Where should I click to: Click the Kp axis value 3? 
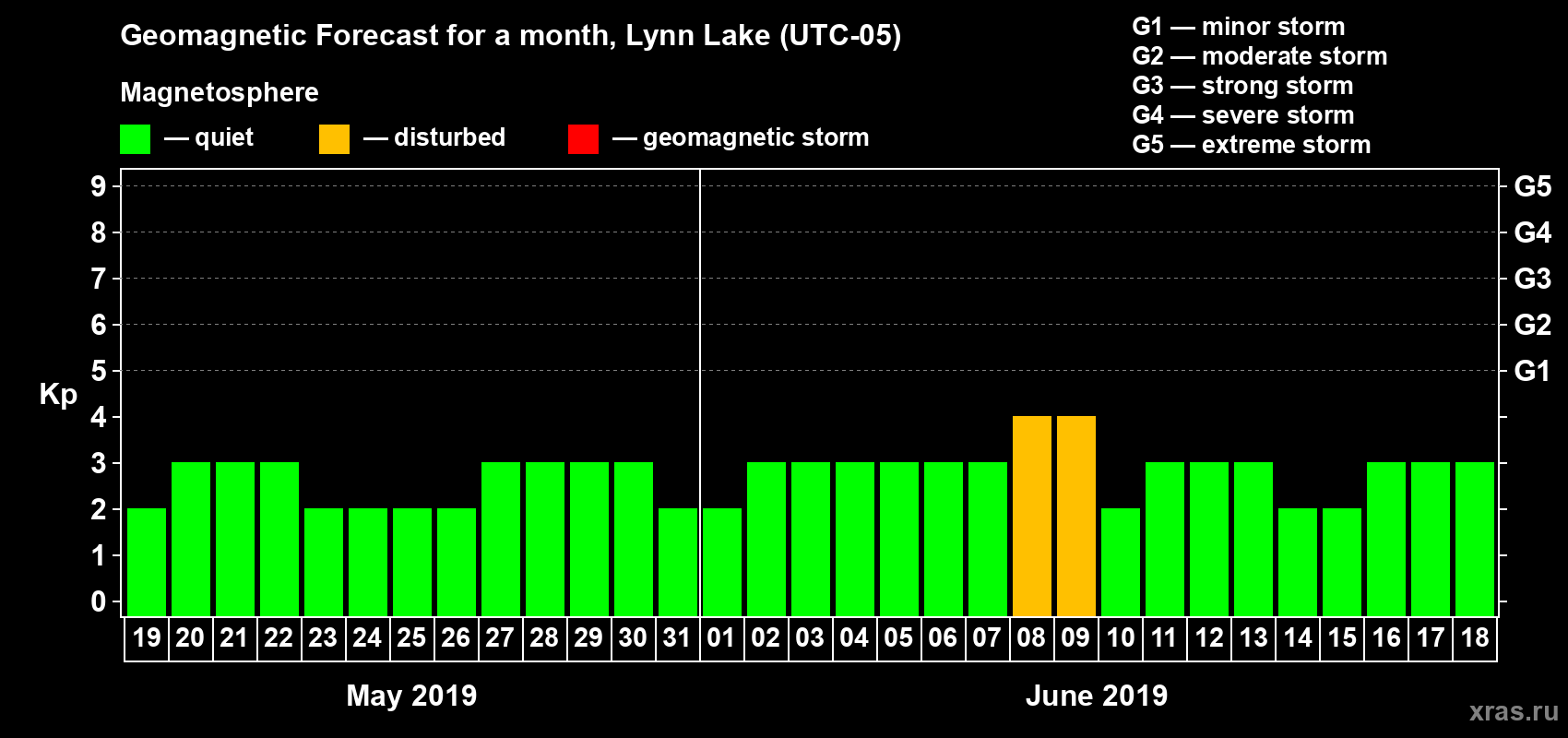99,463
